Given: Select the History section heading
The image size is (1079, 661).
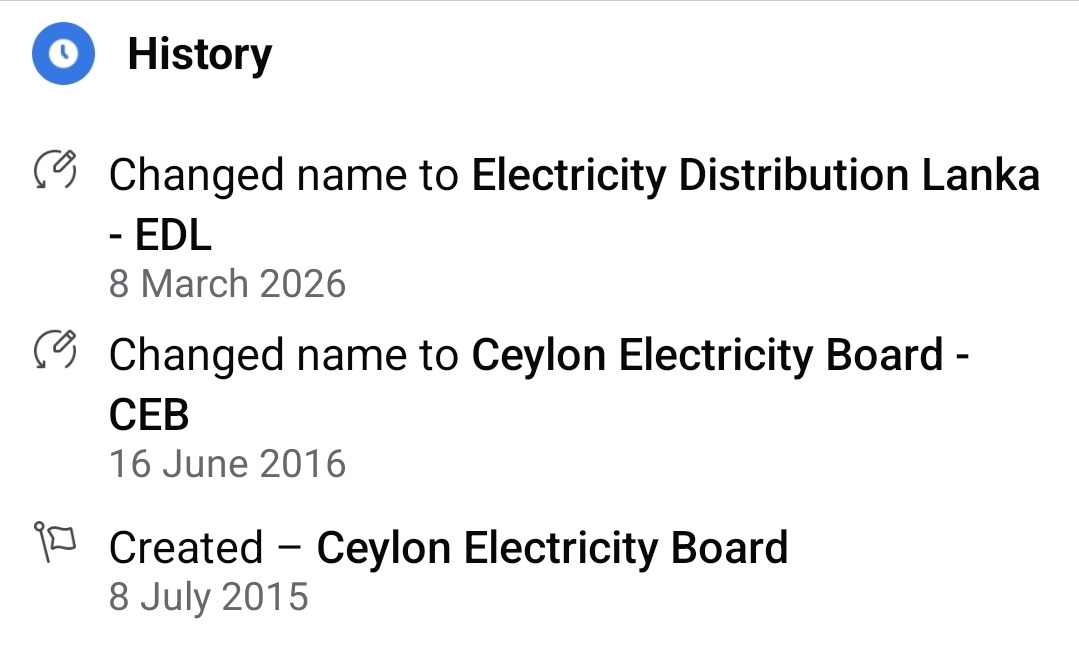Looking at the screenshot, I should [x=199, y=54].
